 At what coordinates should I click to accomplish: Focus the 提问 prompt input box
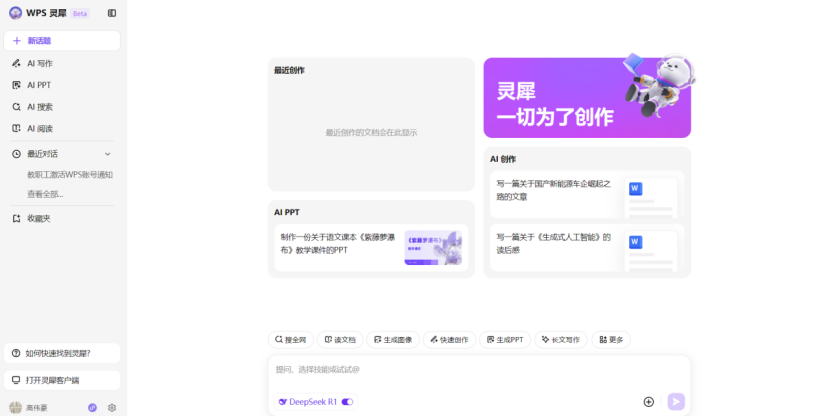[479, 370]
